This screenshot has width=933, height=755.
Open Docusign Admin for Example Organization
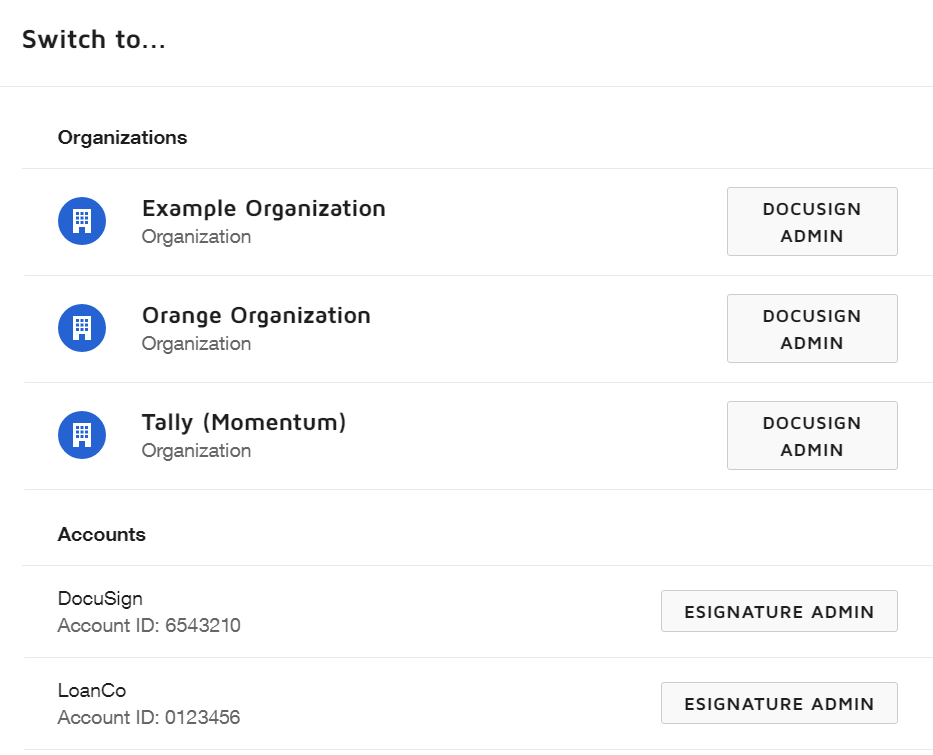click(812, 221)
